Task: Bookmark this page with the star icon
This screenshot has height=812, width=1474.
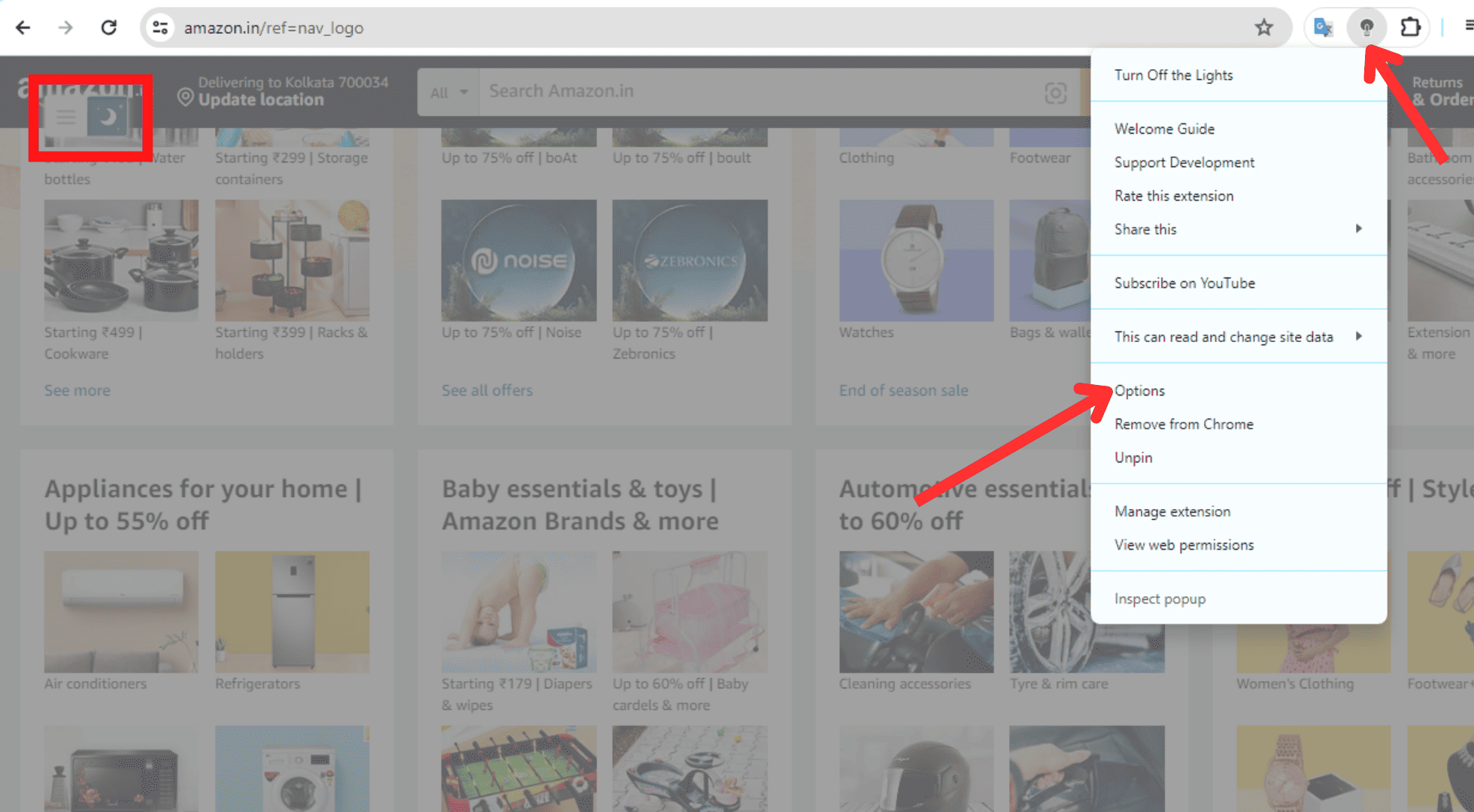Action: click(1263, 28)
